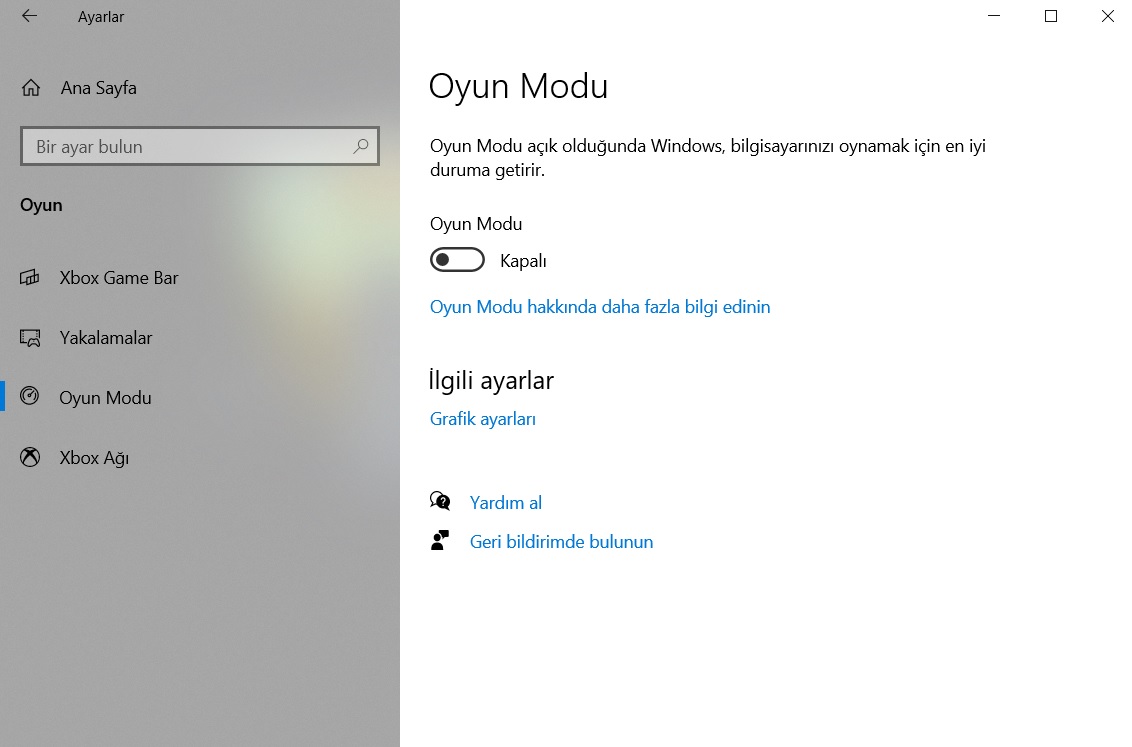Click the Geri bildirimde bulunun person icon
Image resolution: width=1132 pixels, height=747 pixels.
click(x=440, y=541)
